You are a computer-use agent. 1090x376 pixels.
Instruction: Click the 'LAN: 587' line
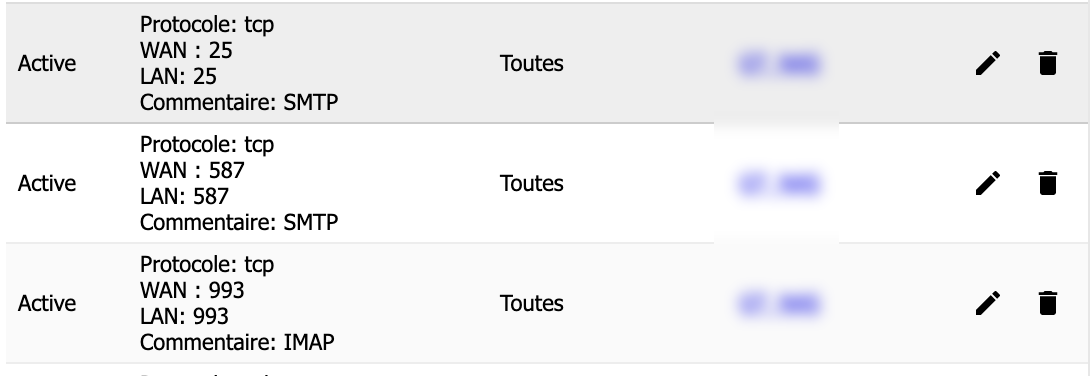tap(184, 196)
